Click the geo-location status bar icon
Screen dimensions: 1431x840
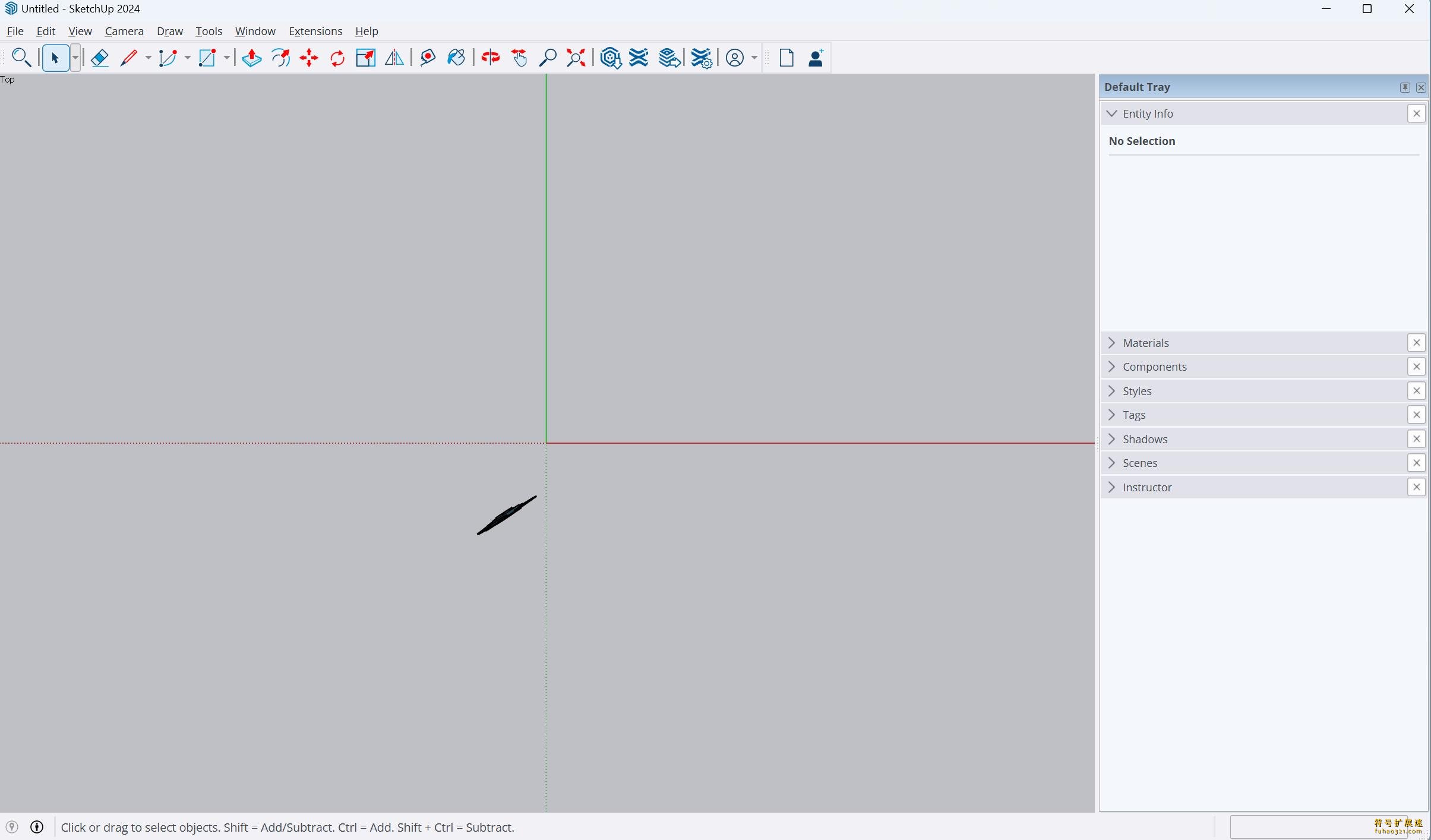click(x=12, y=827)
